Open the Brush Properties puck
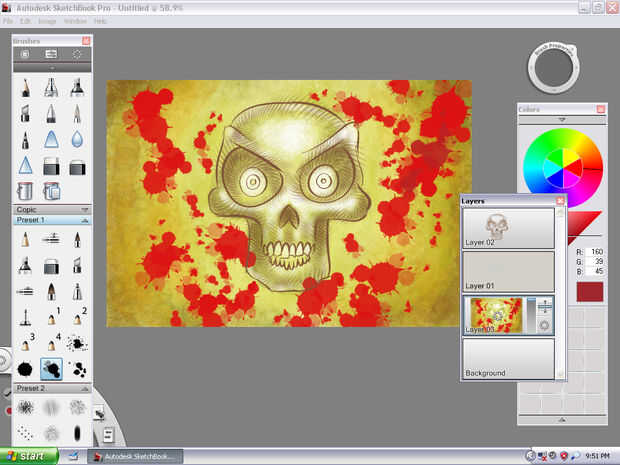The image size is (620, 465). [554, 68]
